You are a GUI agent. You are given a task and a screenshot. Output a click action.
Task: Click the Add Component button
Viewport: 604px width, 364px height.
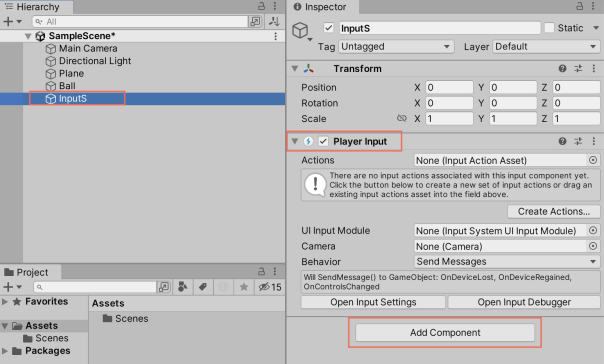coord(445,332)
